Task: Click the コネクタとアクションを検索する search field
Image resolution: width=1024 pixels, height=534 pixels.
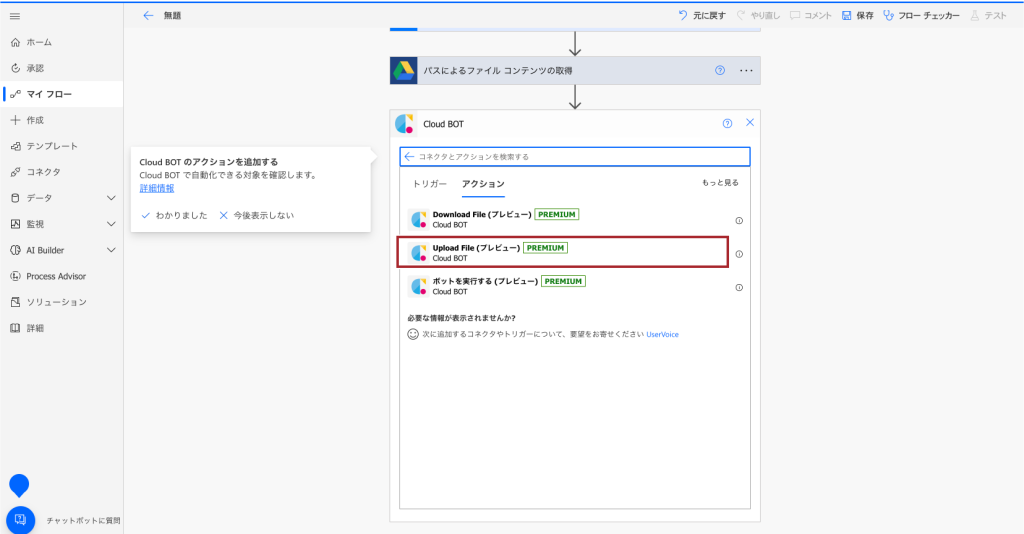Action: 575,157
